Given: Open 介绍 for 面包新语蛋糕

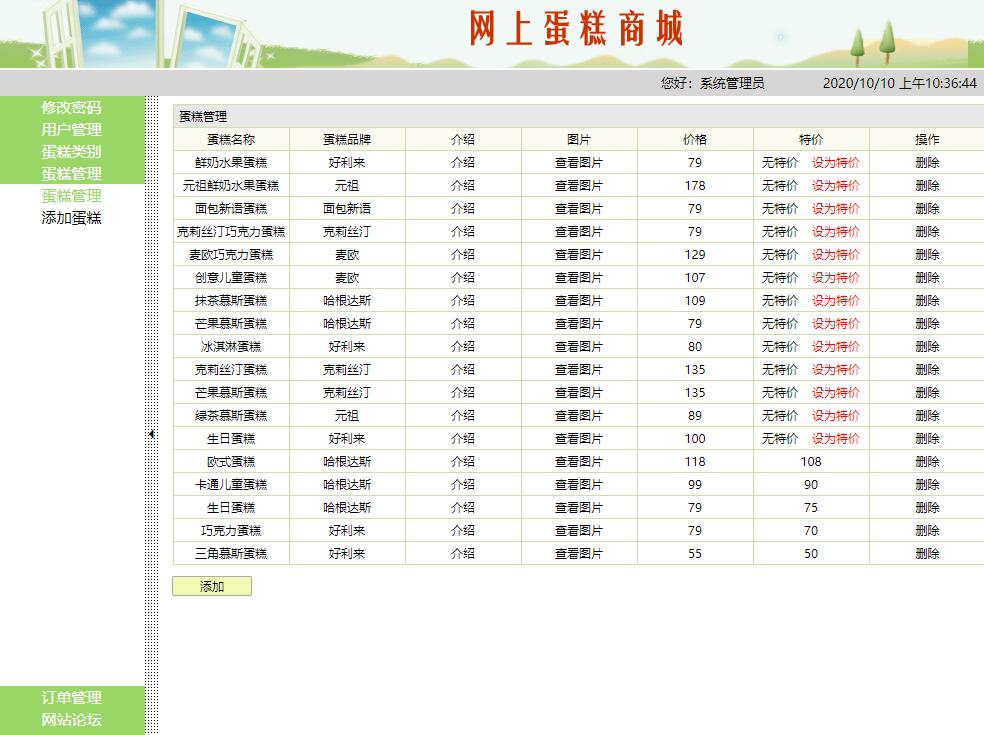Looking at the screenshot, I should coord(461,209).
